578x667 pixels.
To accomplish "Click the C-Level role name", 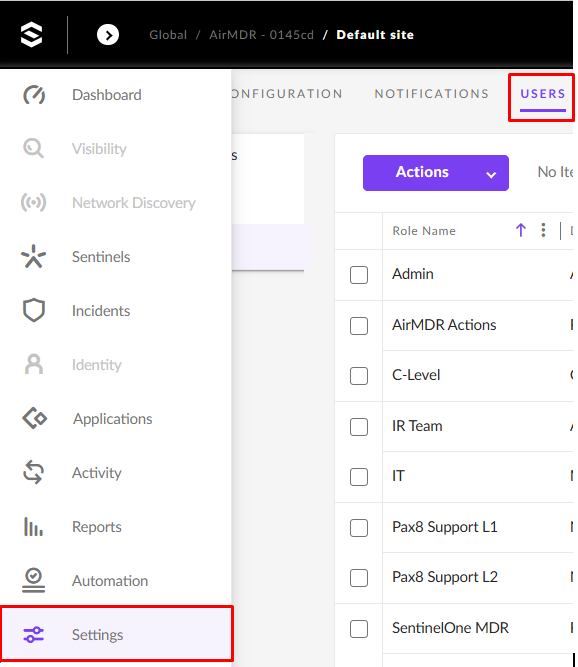I will pos(416,375).
